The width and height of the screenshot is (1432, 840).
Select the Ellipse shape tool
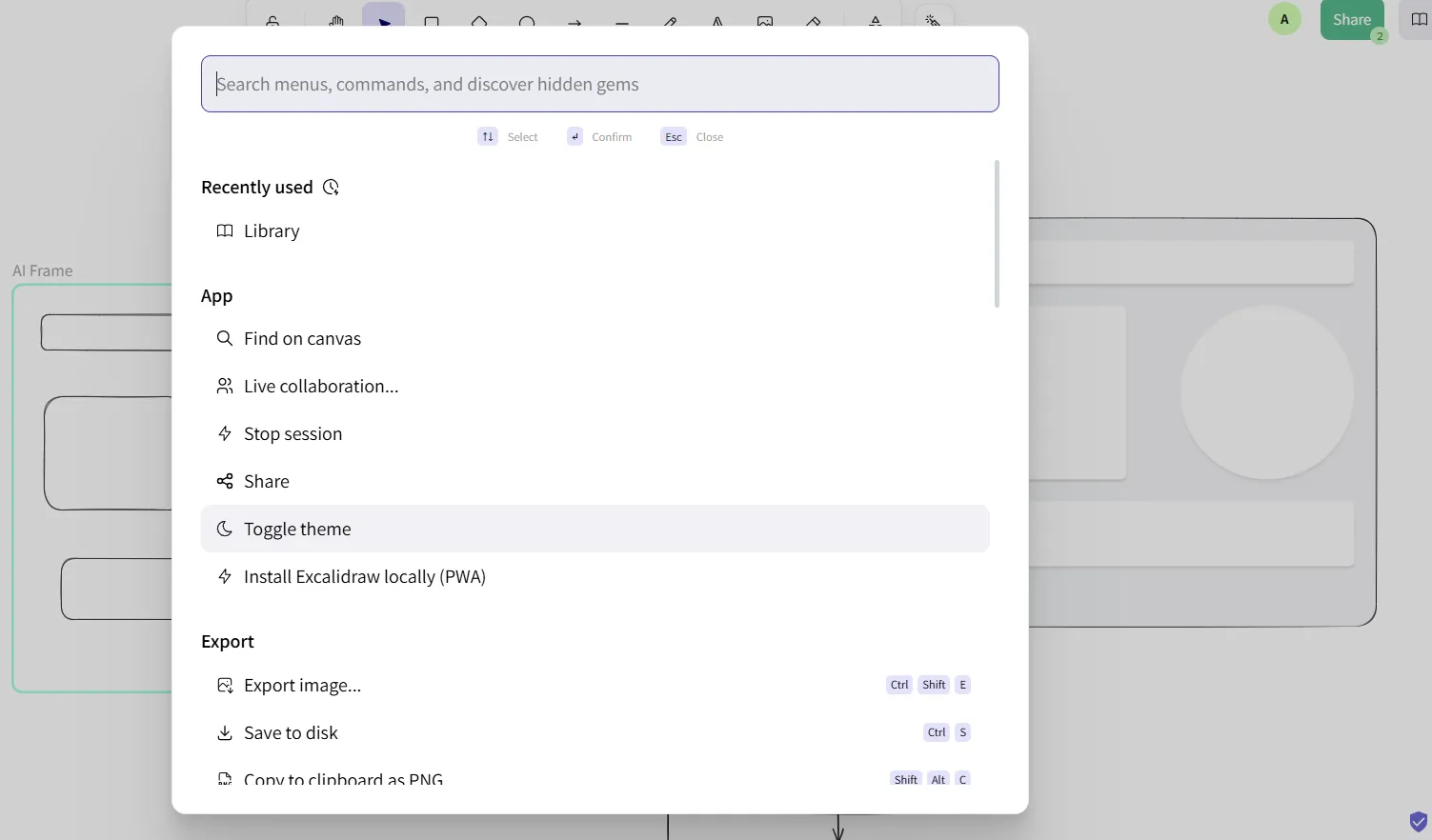pyautogui.click(x=527, y=19)
